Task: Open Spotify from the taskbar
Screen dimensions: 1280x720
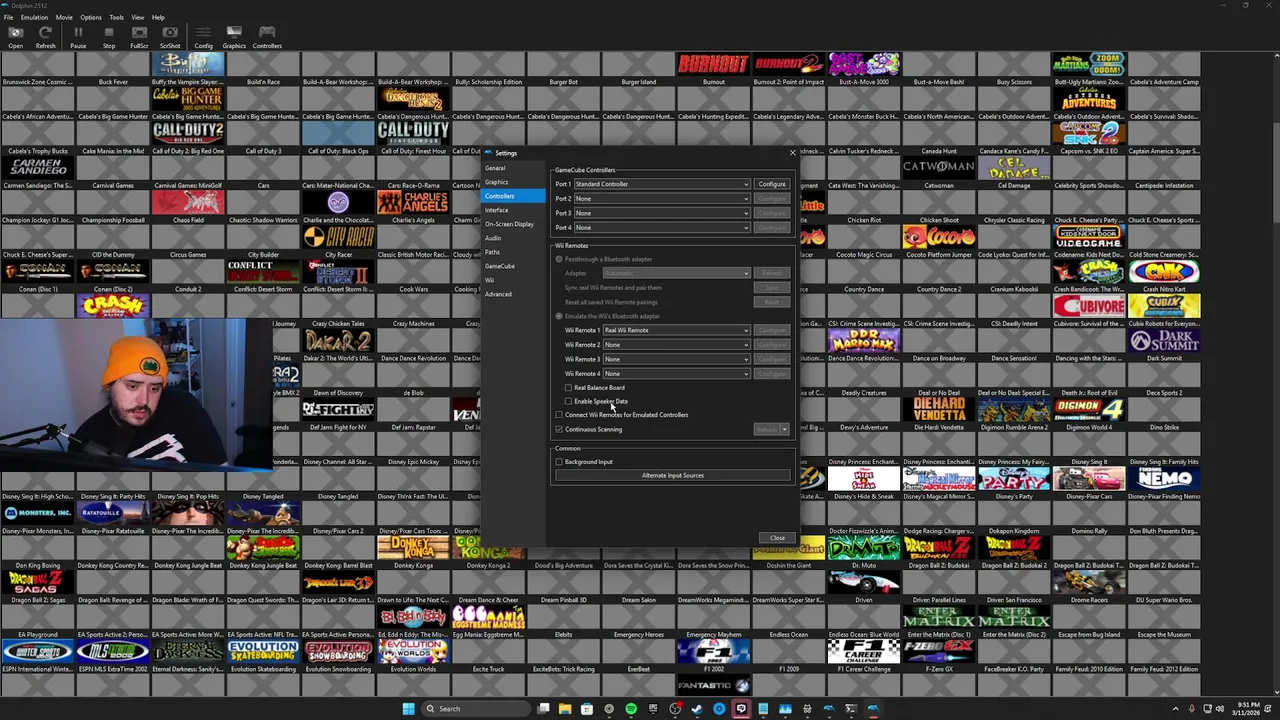Action: (631, 709)
